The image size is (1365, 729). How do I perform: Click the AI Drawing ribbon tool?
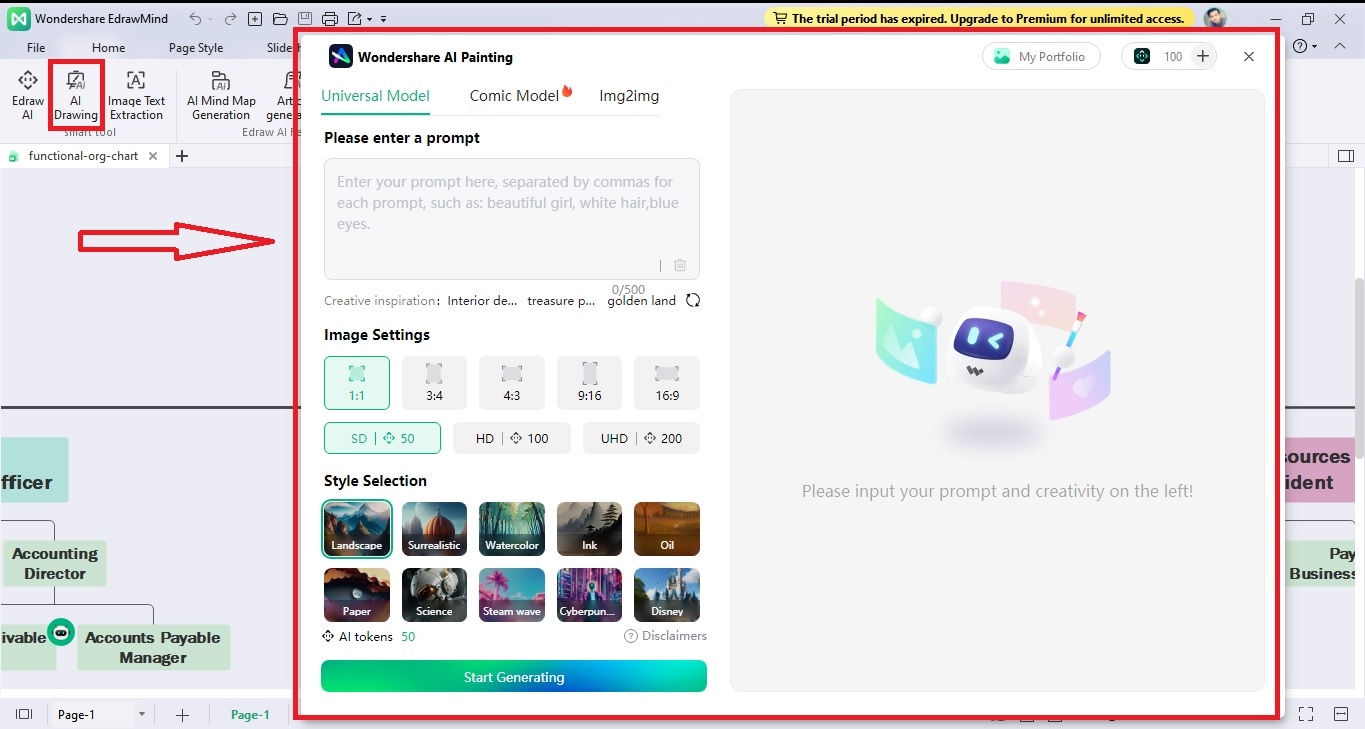point(76,94)
